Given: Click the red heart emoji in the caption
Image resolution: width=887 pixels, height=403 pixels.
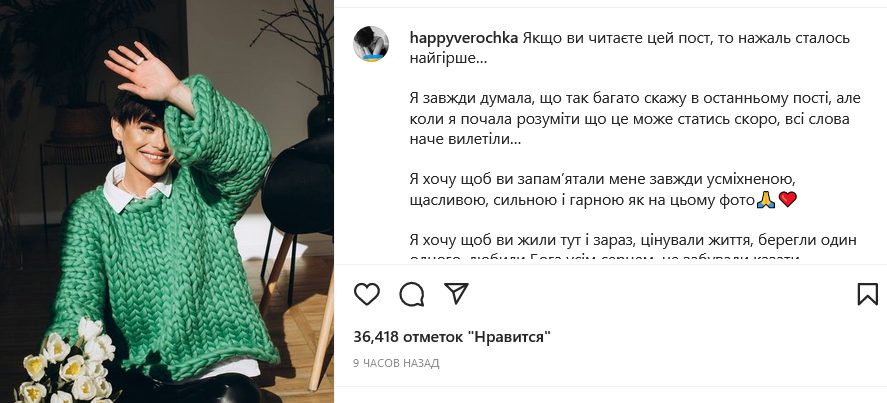Looking at the screenshot, I should coord(787,199).
